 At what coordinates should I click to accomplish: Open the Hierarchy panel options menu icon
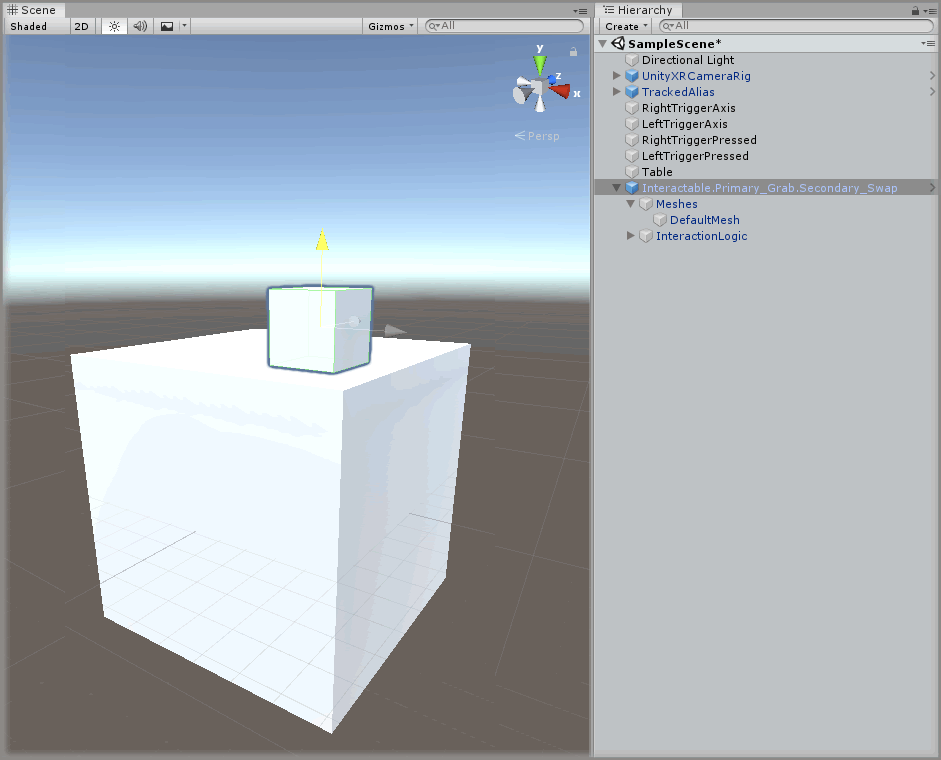coord(933,10)
